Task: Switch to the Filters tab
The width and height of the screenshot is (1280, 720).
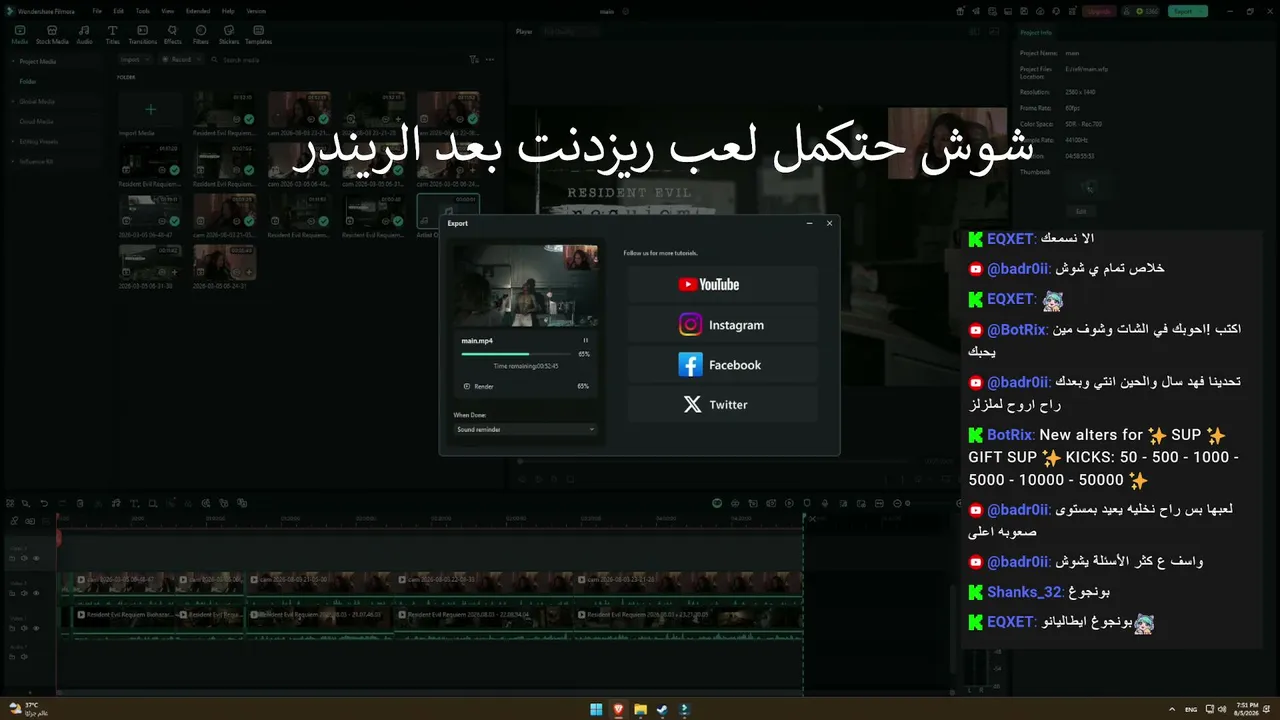Action: pos(201,35)
